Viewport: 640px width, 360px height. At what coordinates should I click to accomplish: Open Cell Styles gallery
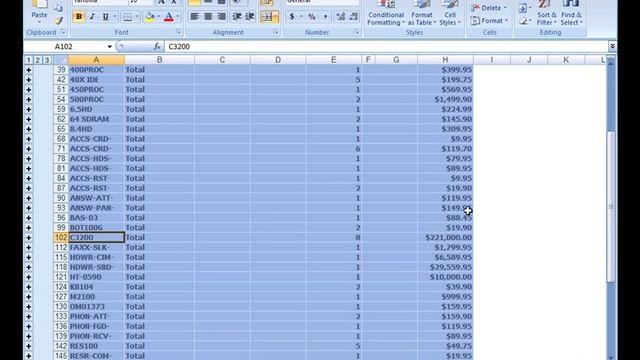[450, 13]
